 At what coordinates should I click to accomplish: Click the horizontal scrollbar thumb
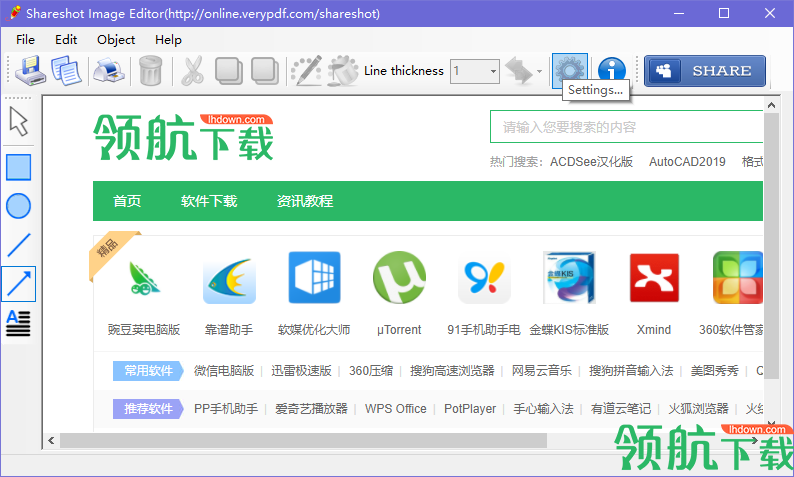pos(303,441)
